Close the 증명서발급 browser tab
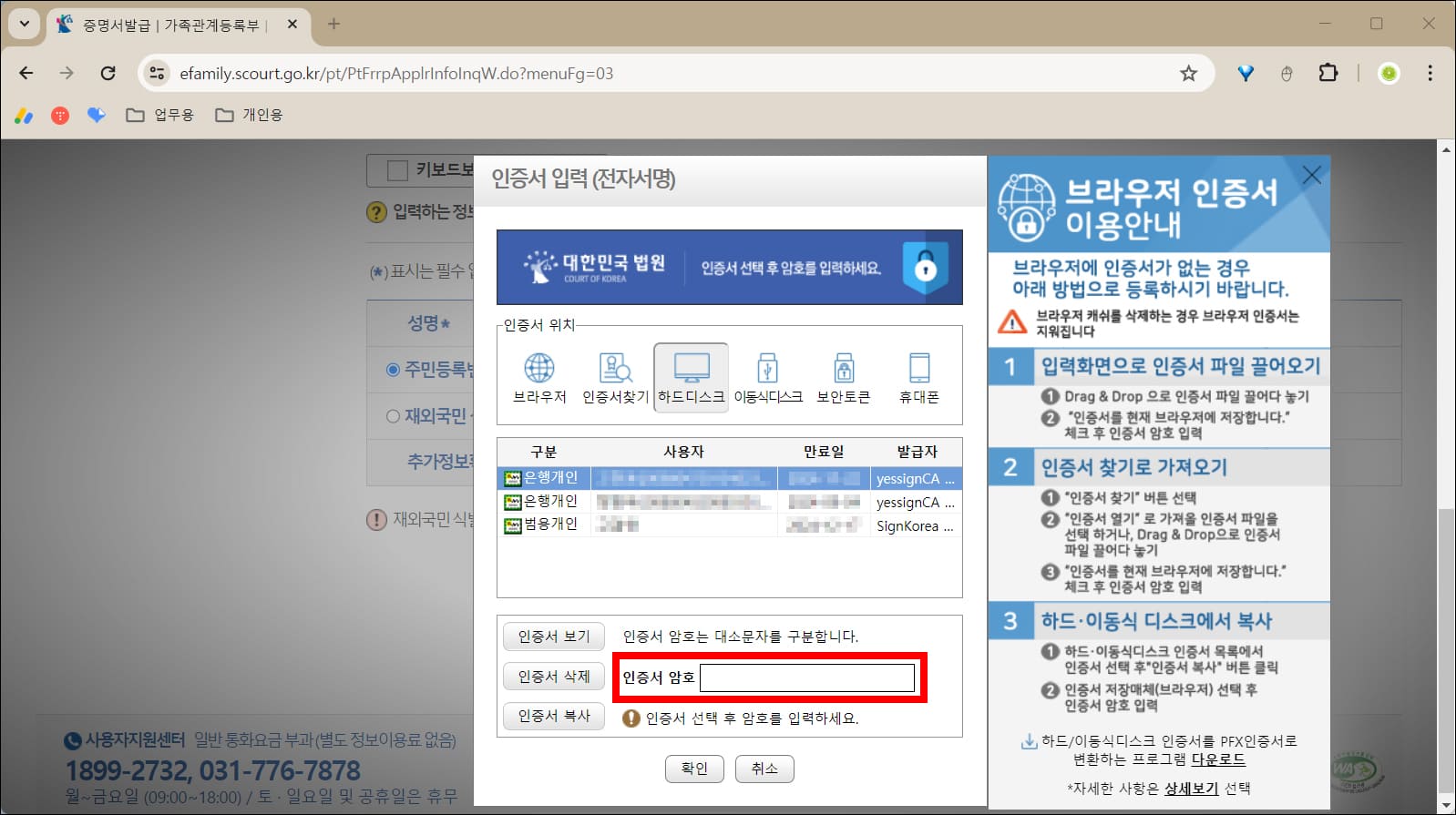 tap(292, 24)
